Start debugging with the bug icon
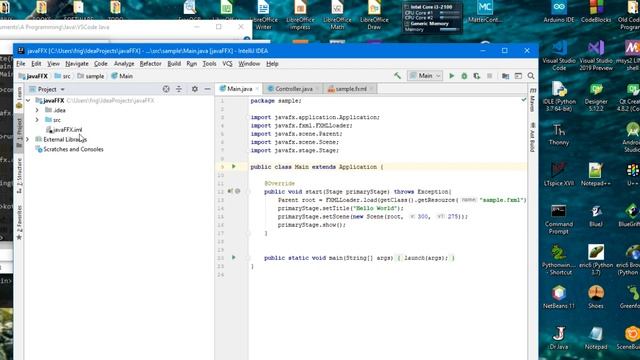640x360 pixels. point(464,76)
